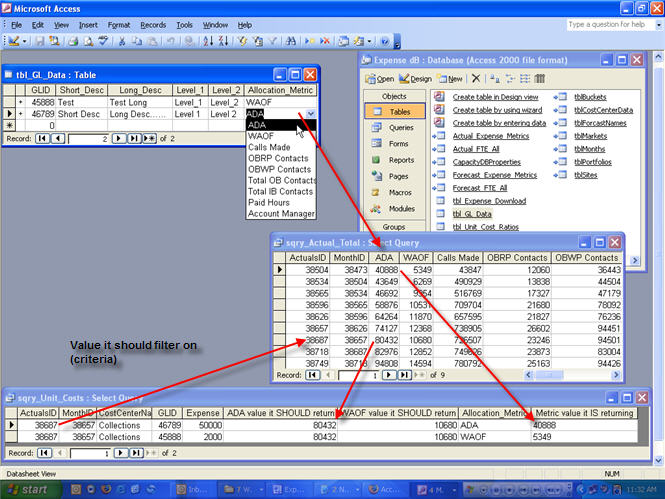Expand subdatasheet for GLID 45888 row
The width and height of the screenshot is (665, 499).
pos(20,102)
